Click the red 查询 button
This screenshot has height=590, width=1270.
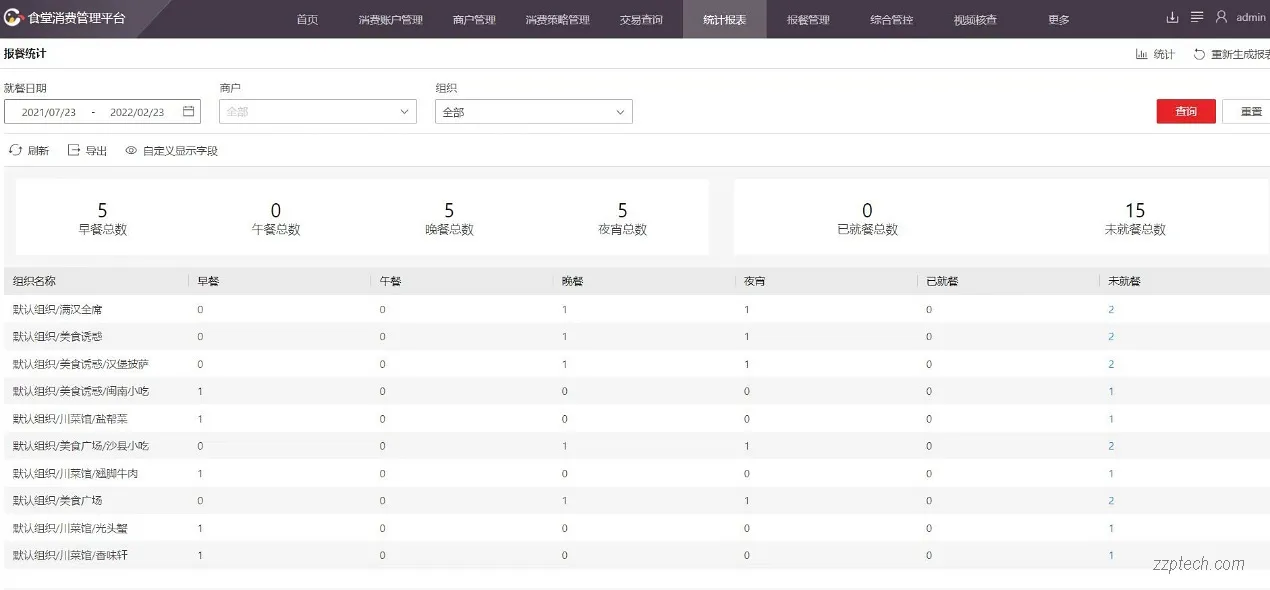pyautogui.click(x=1185, y=111)
